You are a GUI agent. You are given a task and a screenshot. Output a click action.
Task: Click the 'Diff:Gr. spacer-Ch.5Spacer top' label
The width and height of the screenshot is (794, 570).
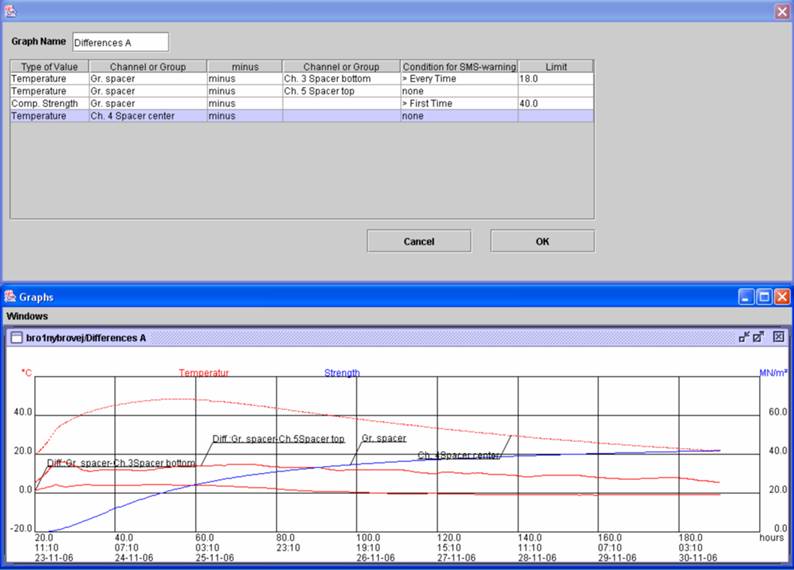click(x=279, y=439)
